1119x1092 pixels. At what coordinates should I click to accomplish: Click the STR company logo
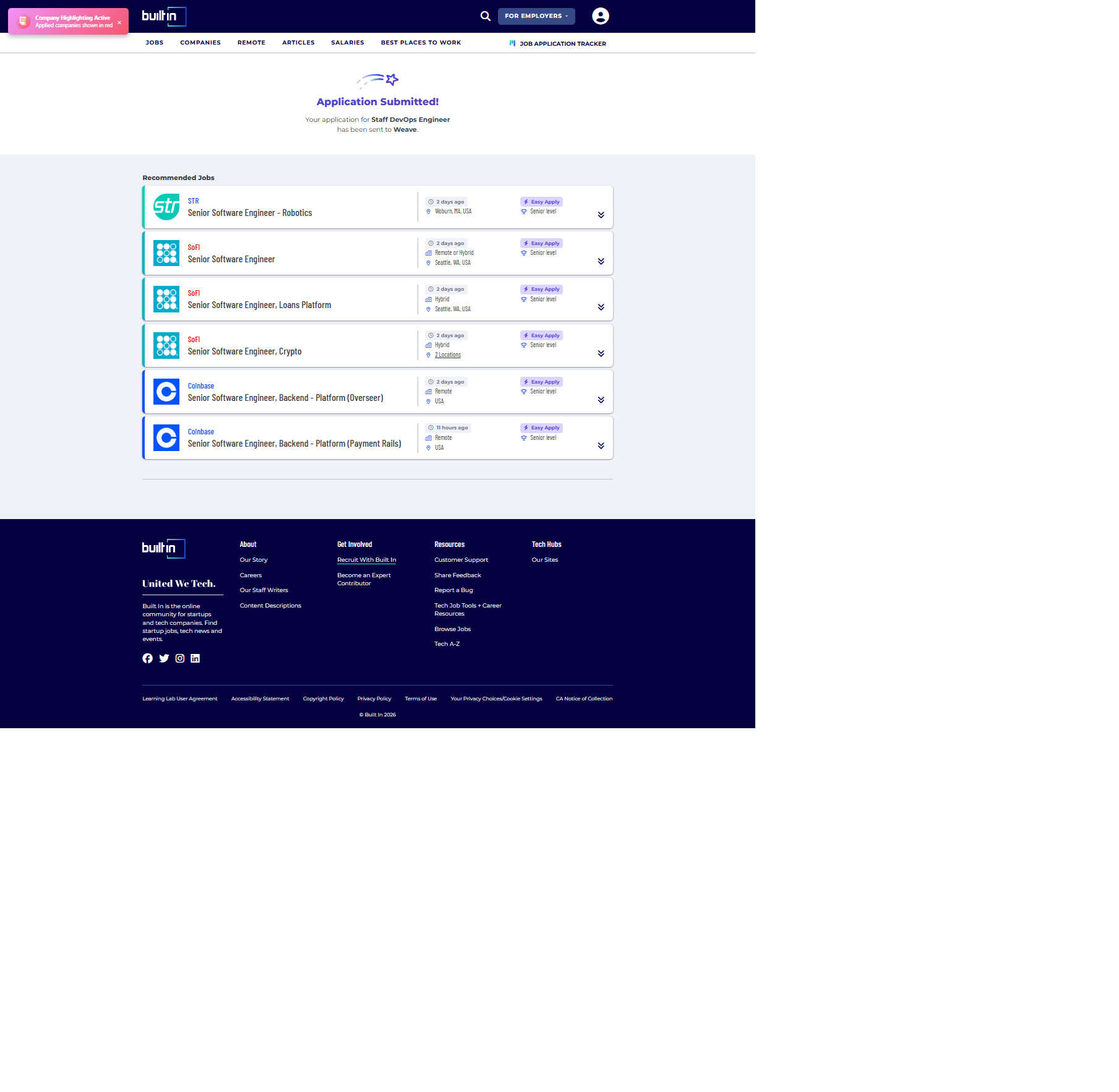(166, 207)
